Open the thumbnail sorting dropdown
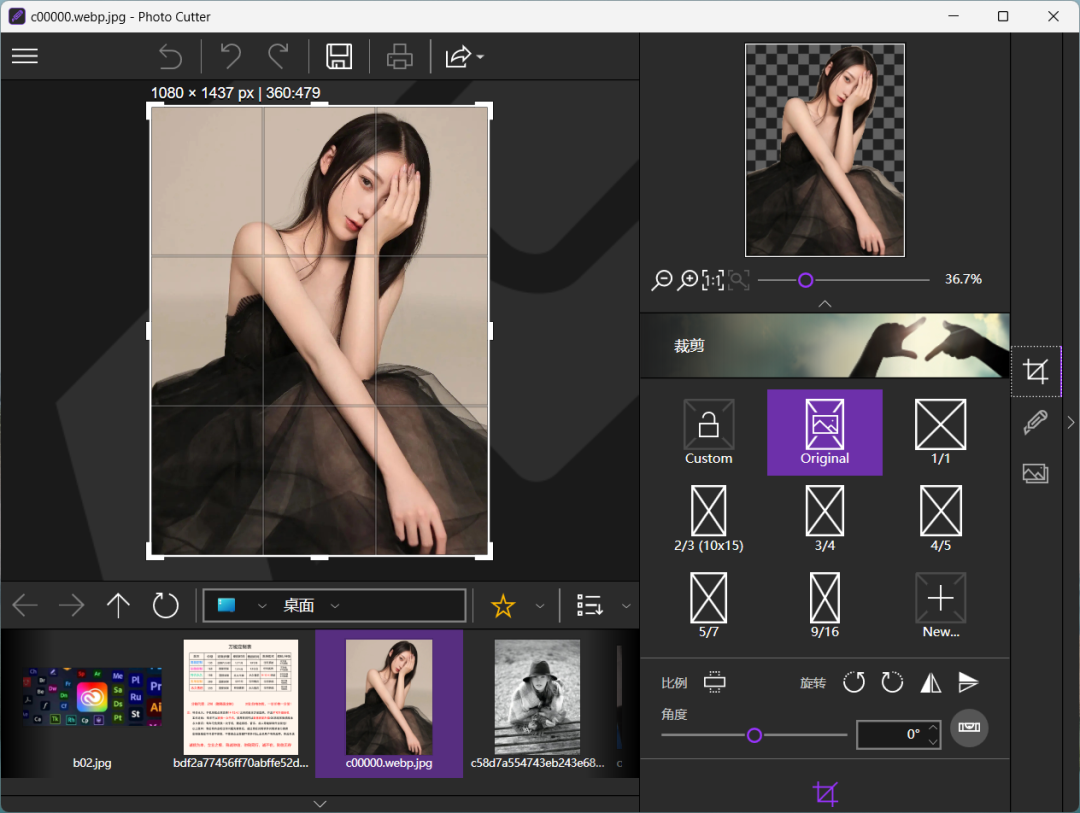Image resolution: width=1080 pixels, height=813 pixels. point(625,605)
